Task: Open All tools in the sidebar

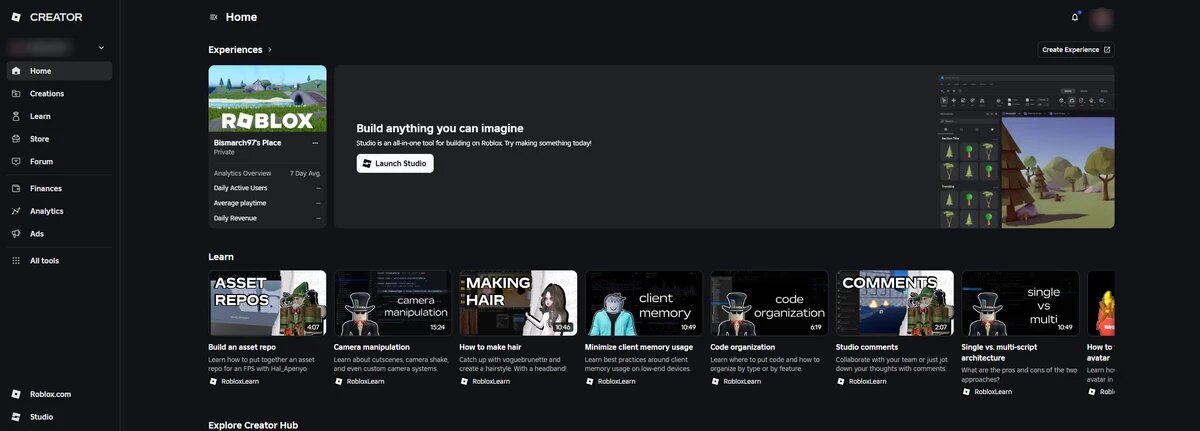Action: [59, 261]
